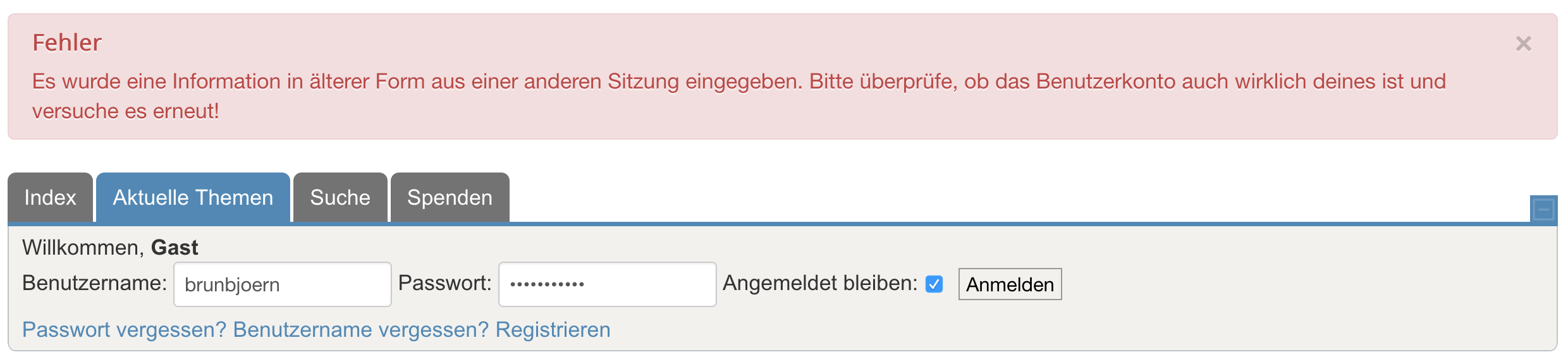1568x364 pixels.
Task: Go to the Suche tab
Action: click(340, 198)
